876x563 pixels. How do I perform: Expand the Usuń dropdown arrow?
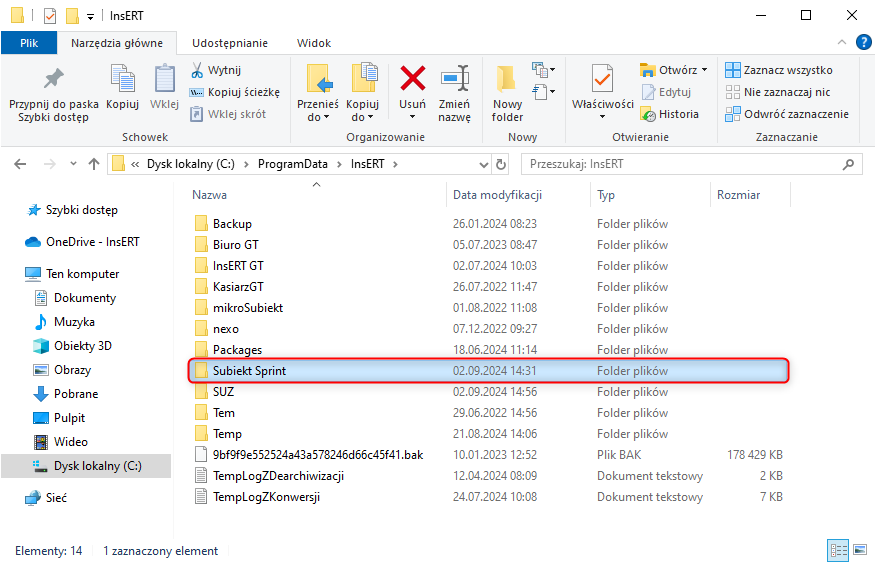[x=412, y=117]
